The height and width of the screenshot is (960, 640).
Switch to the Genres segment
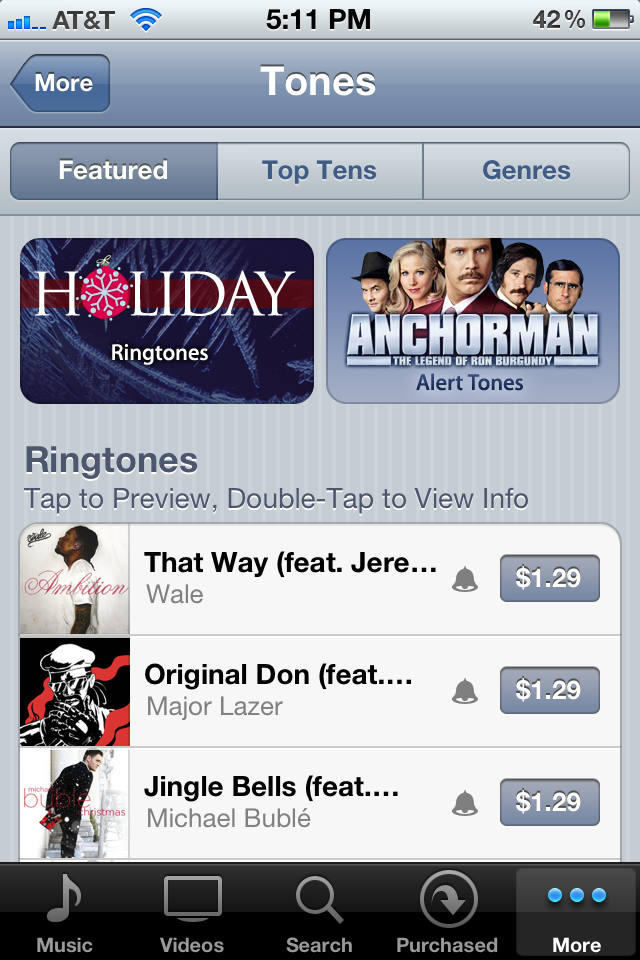pos(526,171)
